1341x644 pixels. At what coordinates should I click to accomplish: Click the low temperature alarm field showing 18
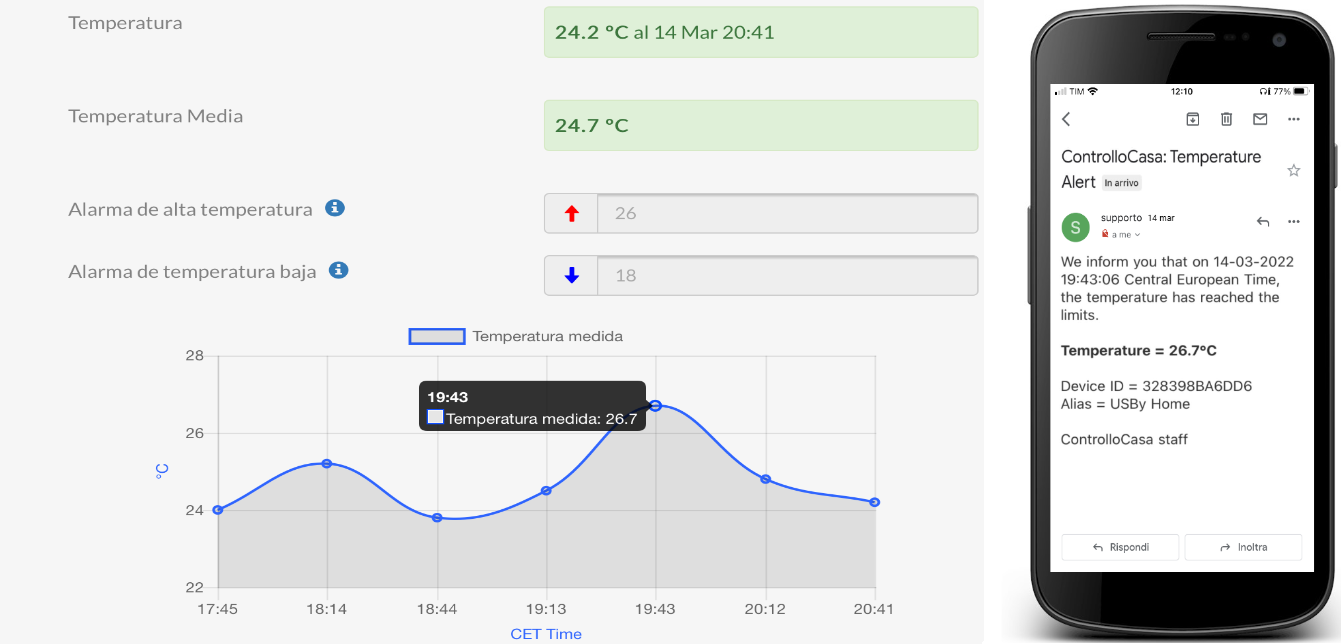(x=786, y=275)
